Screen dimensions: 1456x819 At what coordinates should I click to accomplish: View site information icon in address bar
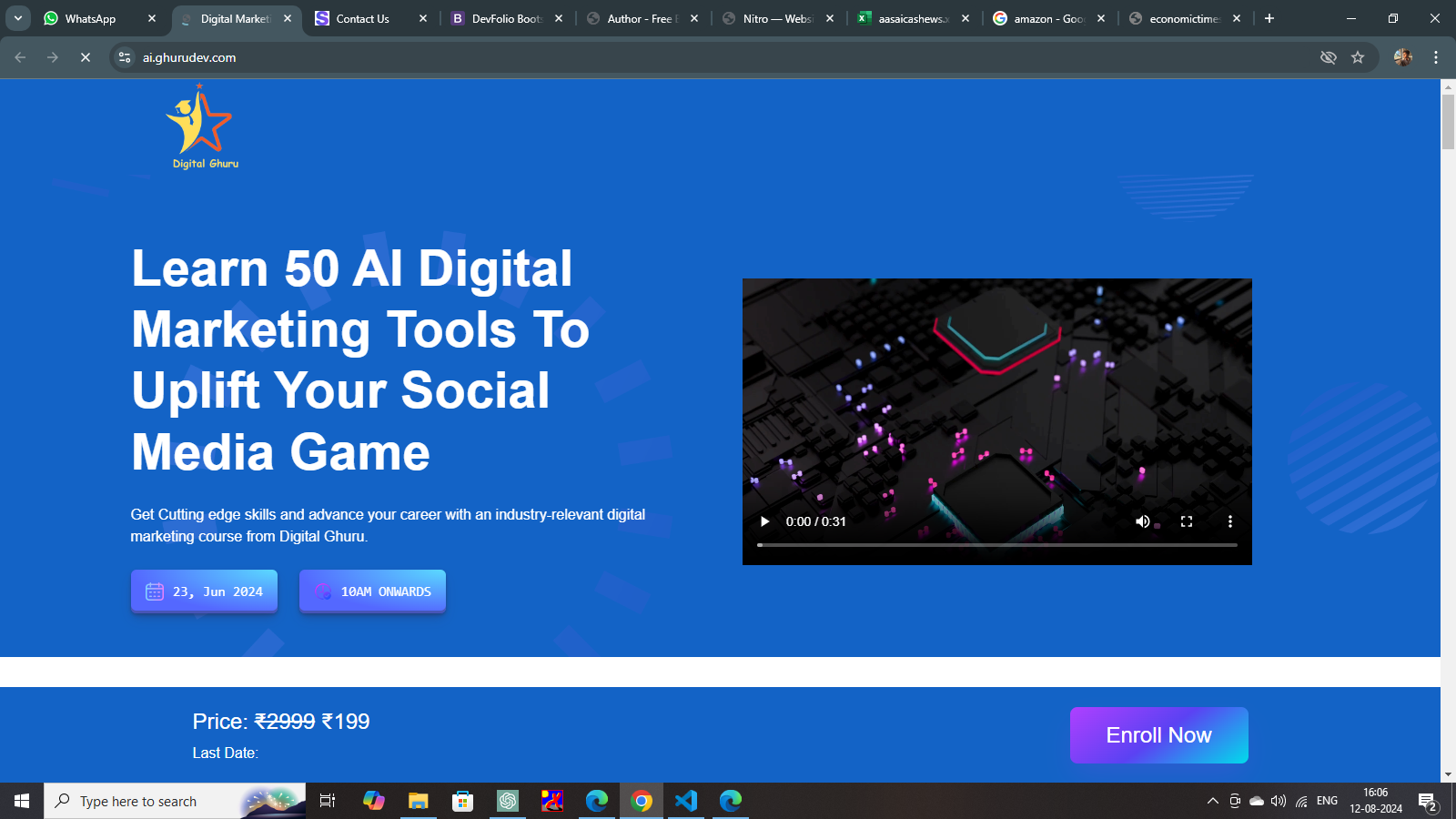pyautogui.click(x=125, y=57)
